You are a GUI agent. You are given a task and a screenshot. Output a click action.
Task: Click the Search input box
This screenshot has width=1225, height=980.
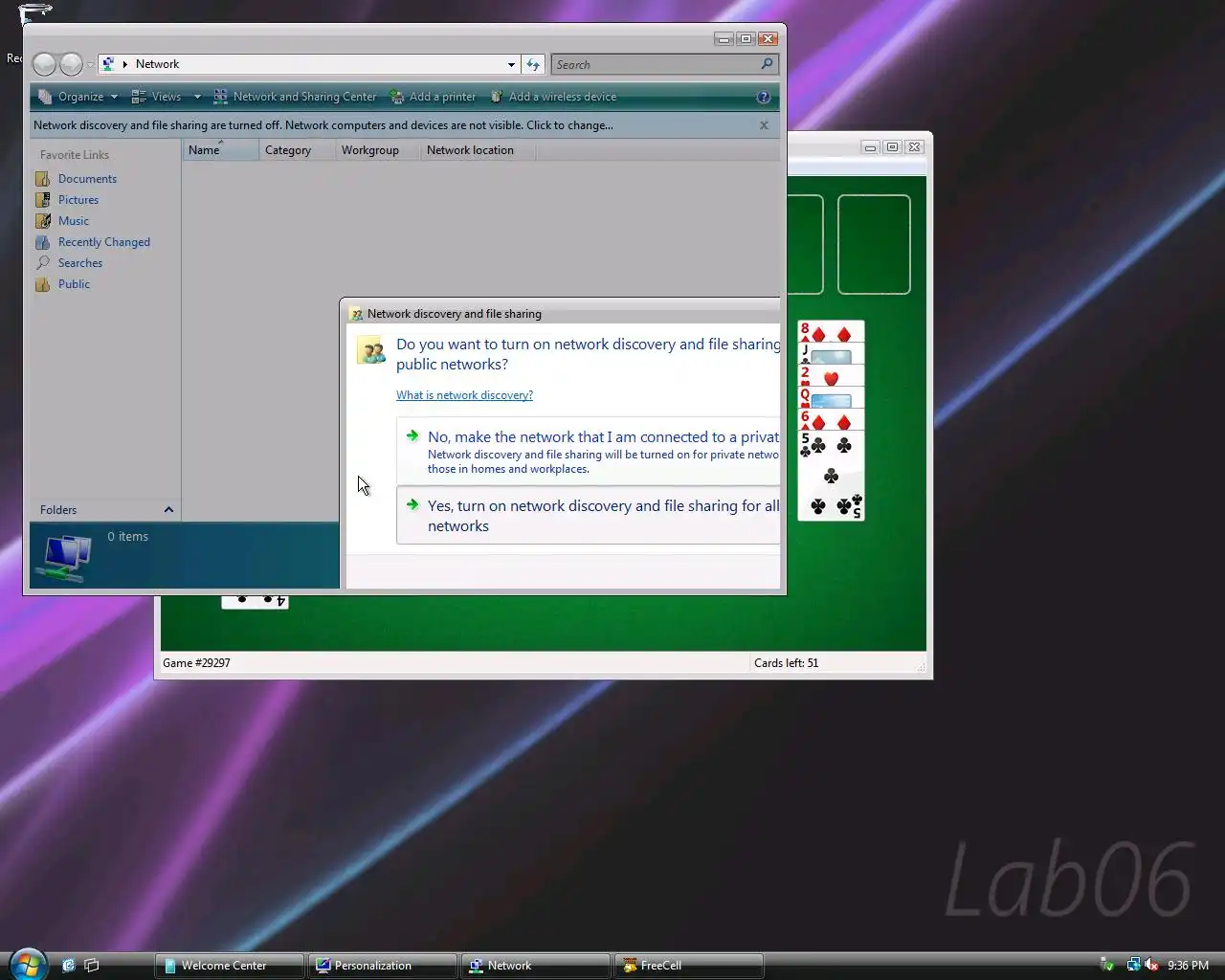[x=657, y=64]
